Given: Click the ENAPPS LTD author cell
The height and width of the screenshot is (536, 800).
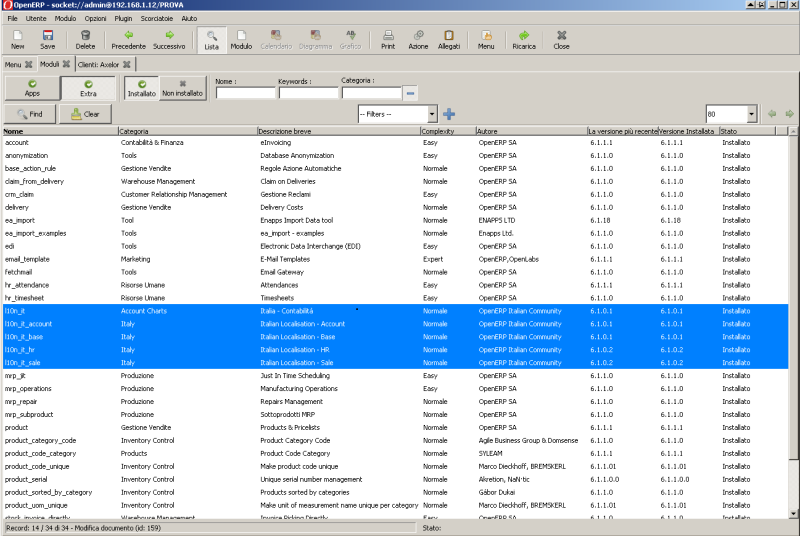Looking at the screenshot, I should point(496,220).
